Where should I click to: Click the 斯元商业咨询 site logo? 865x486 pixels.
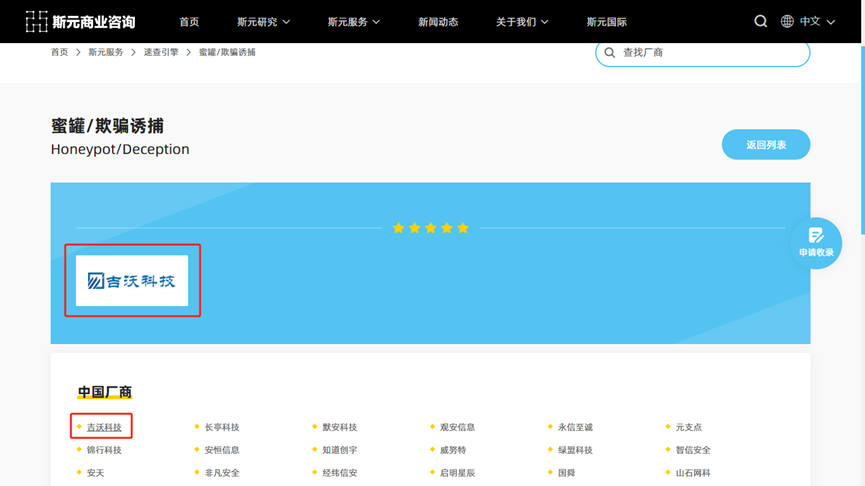pos(81,22)
